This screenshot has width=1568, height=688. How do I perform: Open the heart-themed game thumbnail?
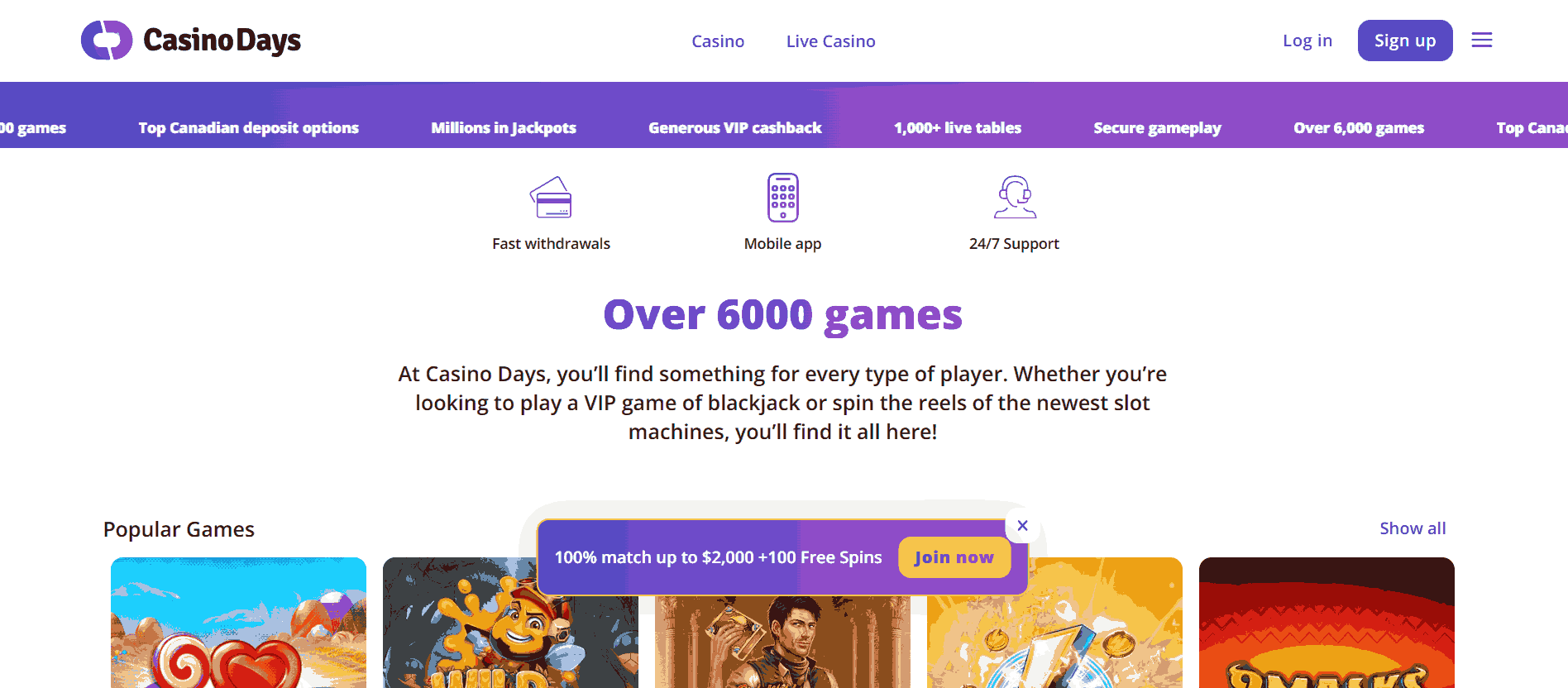pyautogui.click(x=238, y=628)
